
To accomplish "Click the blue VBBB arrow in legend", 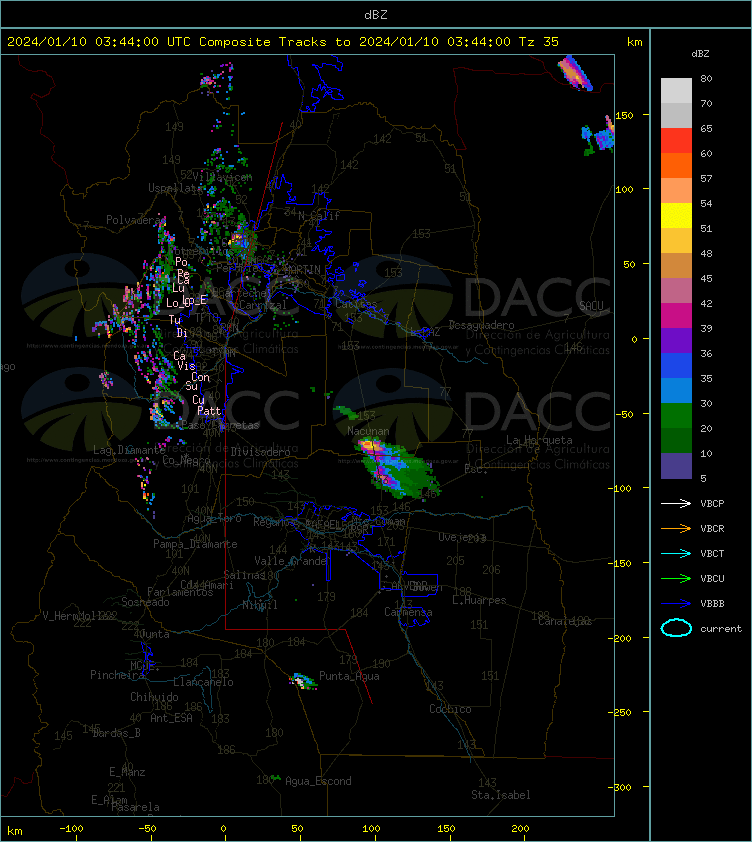I will (x=676, y=604).
